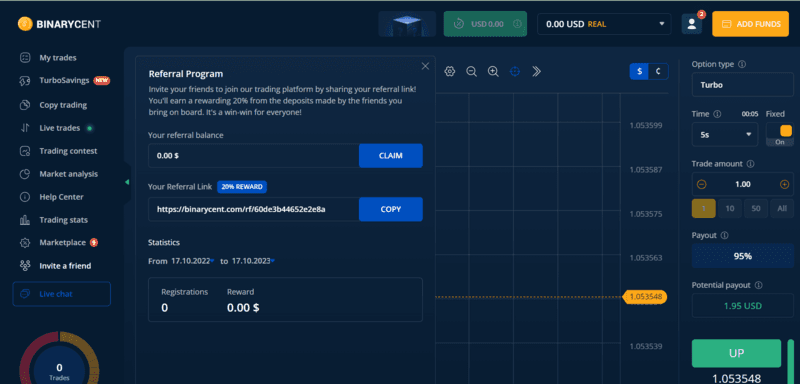
Task: Click the CLAIM button
Action: tap(391, 156)
